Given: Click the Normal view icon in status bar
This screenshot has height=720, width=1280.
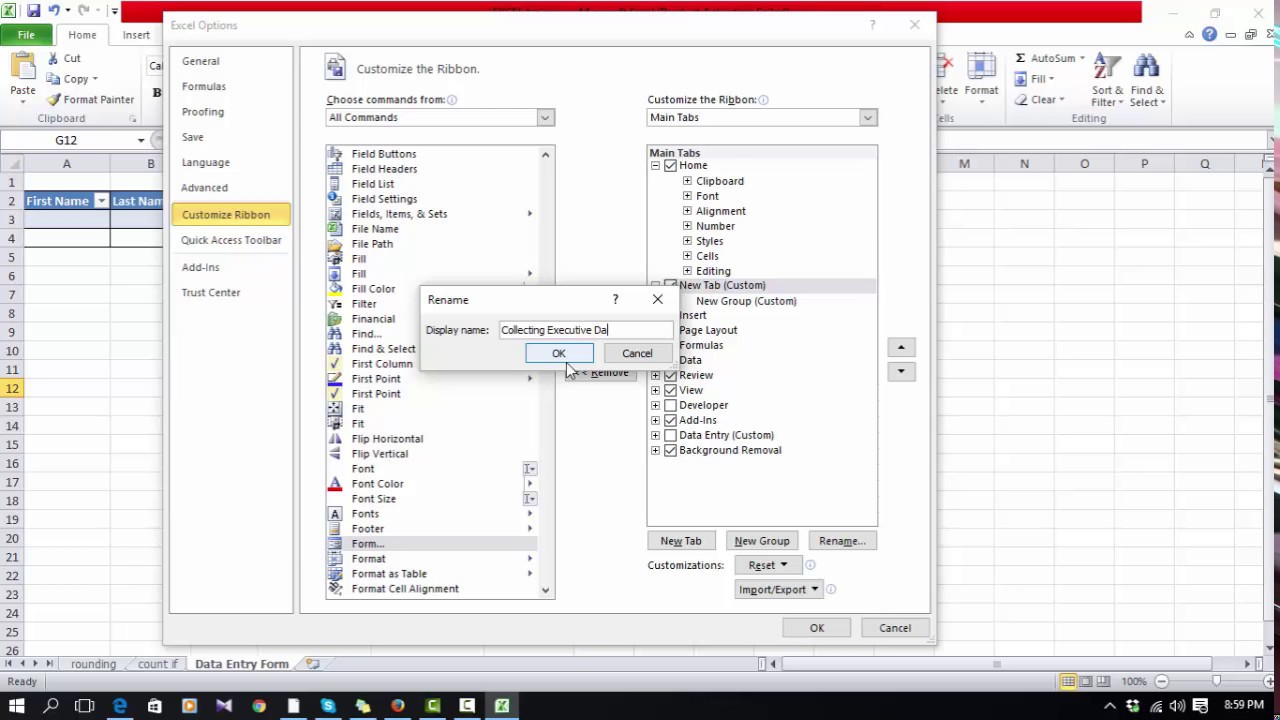Looking at the screenshot, I should click(1068, 682).
